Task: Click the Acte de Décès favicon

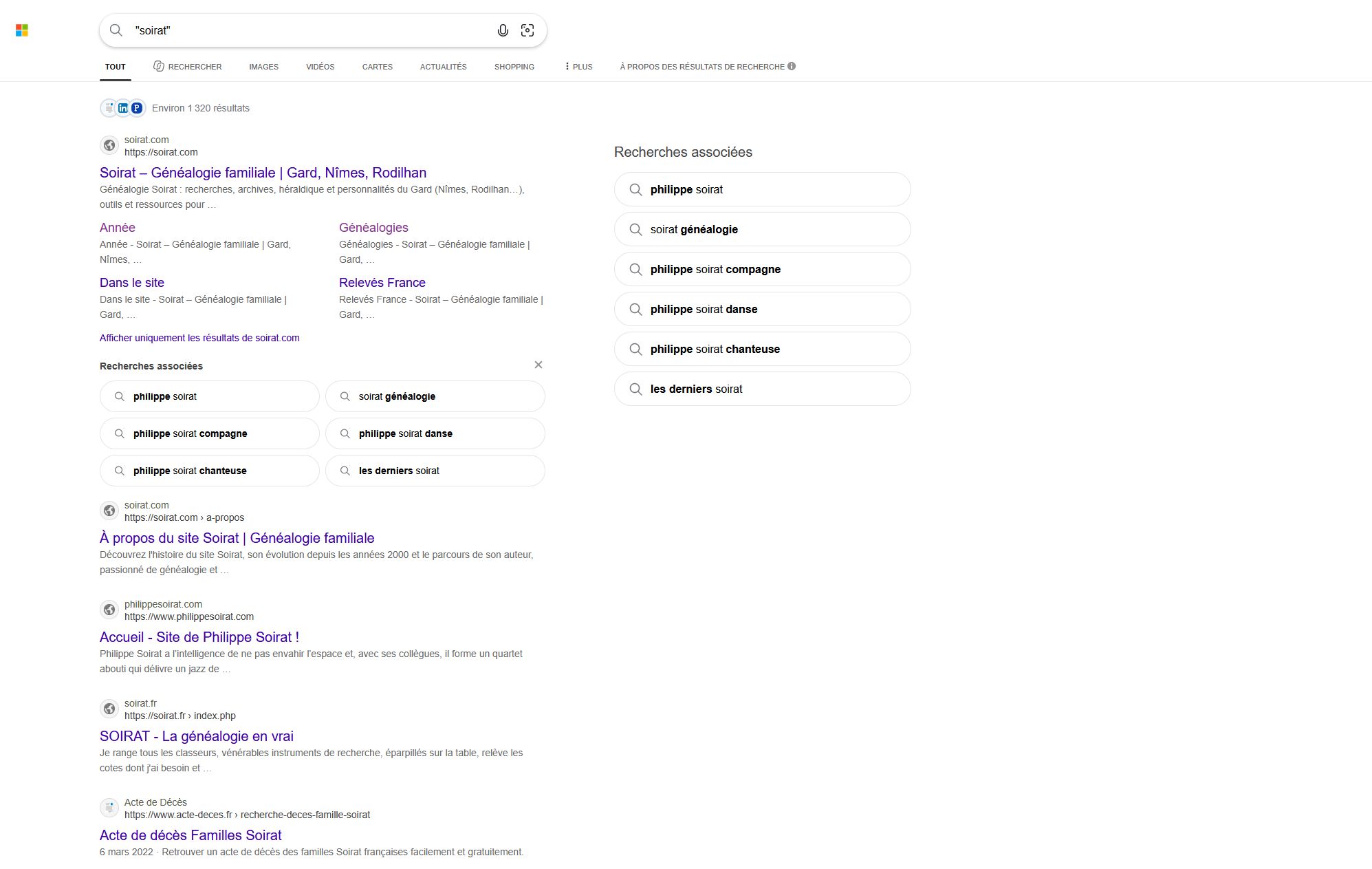Action: (x=109, y=808)
